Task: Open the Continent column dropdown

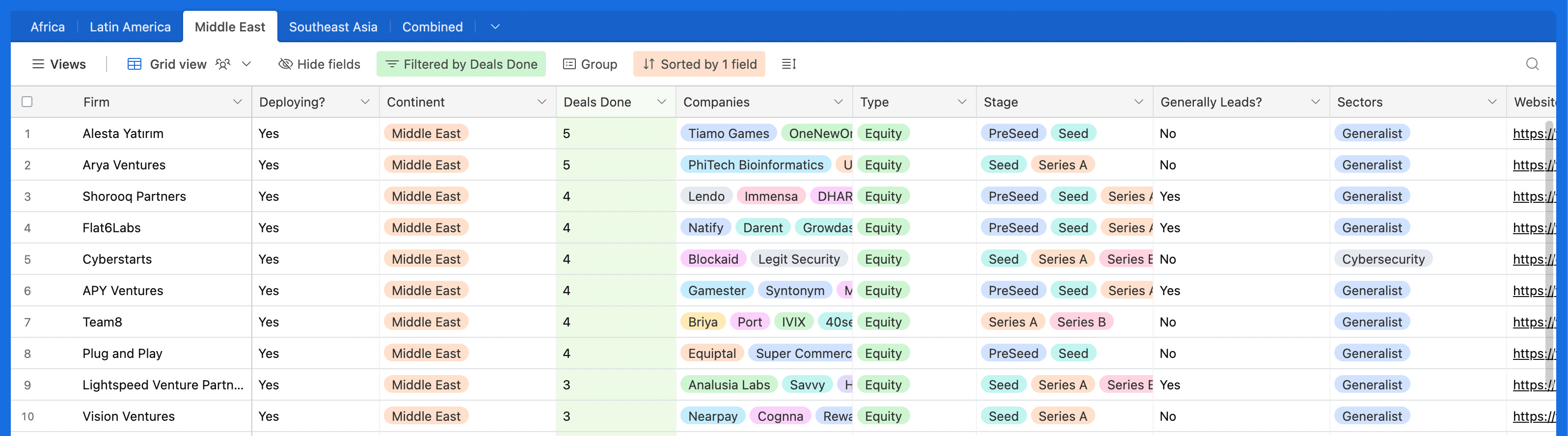Action: (542, 102)
